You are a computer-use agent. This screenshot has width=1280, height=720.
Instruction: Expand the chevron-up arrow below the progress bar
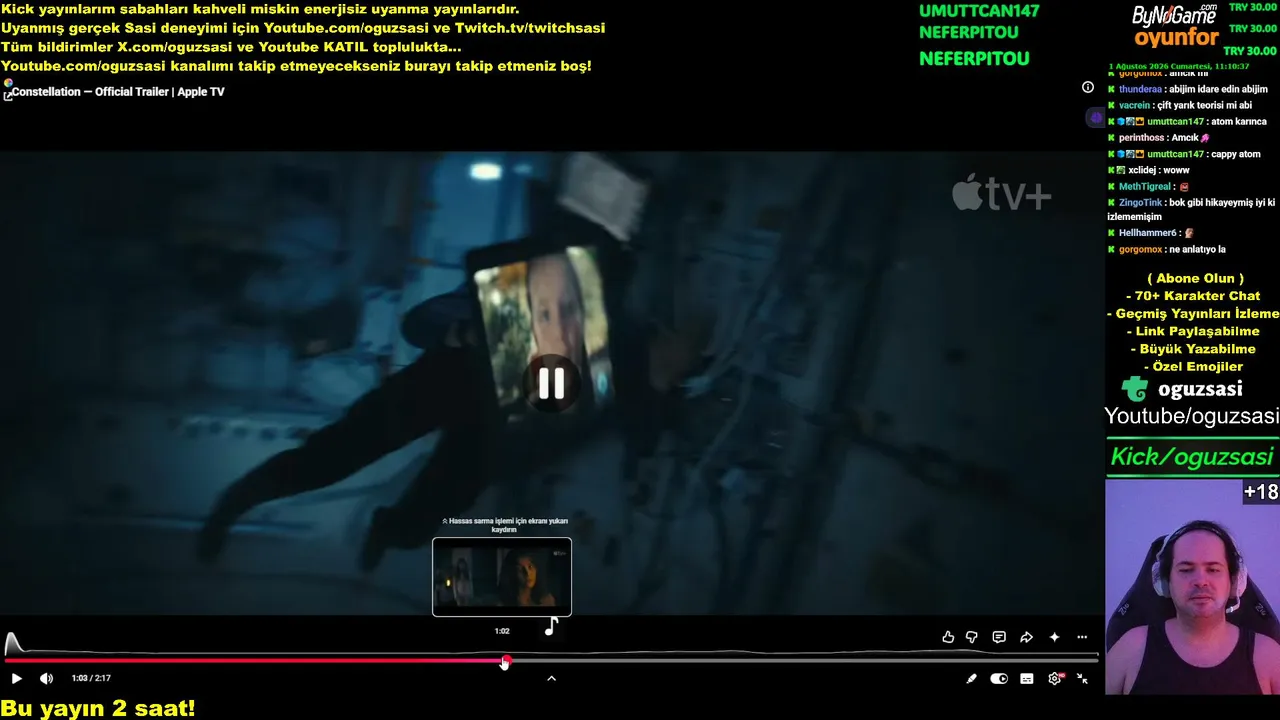pyautogui.click(x=551, y=678)
